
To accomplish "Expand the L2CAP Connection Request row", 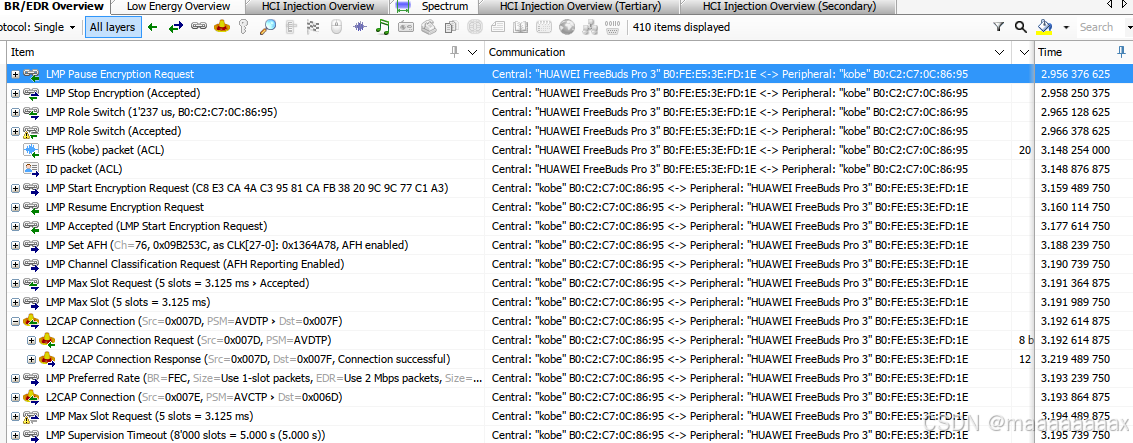I will pos(31,340).
